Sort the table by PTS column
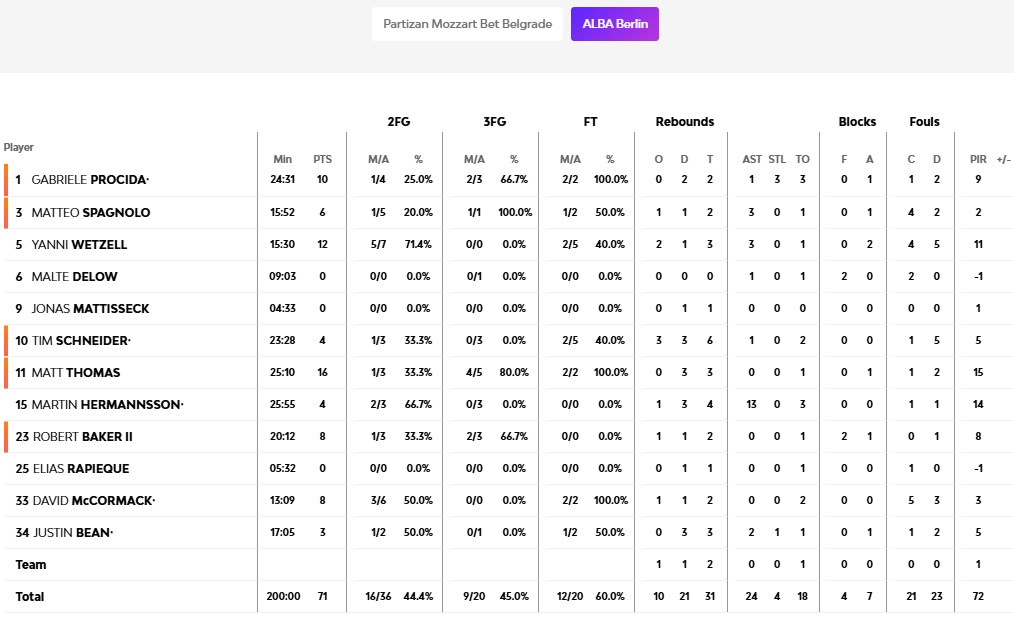This screenshot has width=1014, height=621. click(322, 159)
